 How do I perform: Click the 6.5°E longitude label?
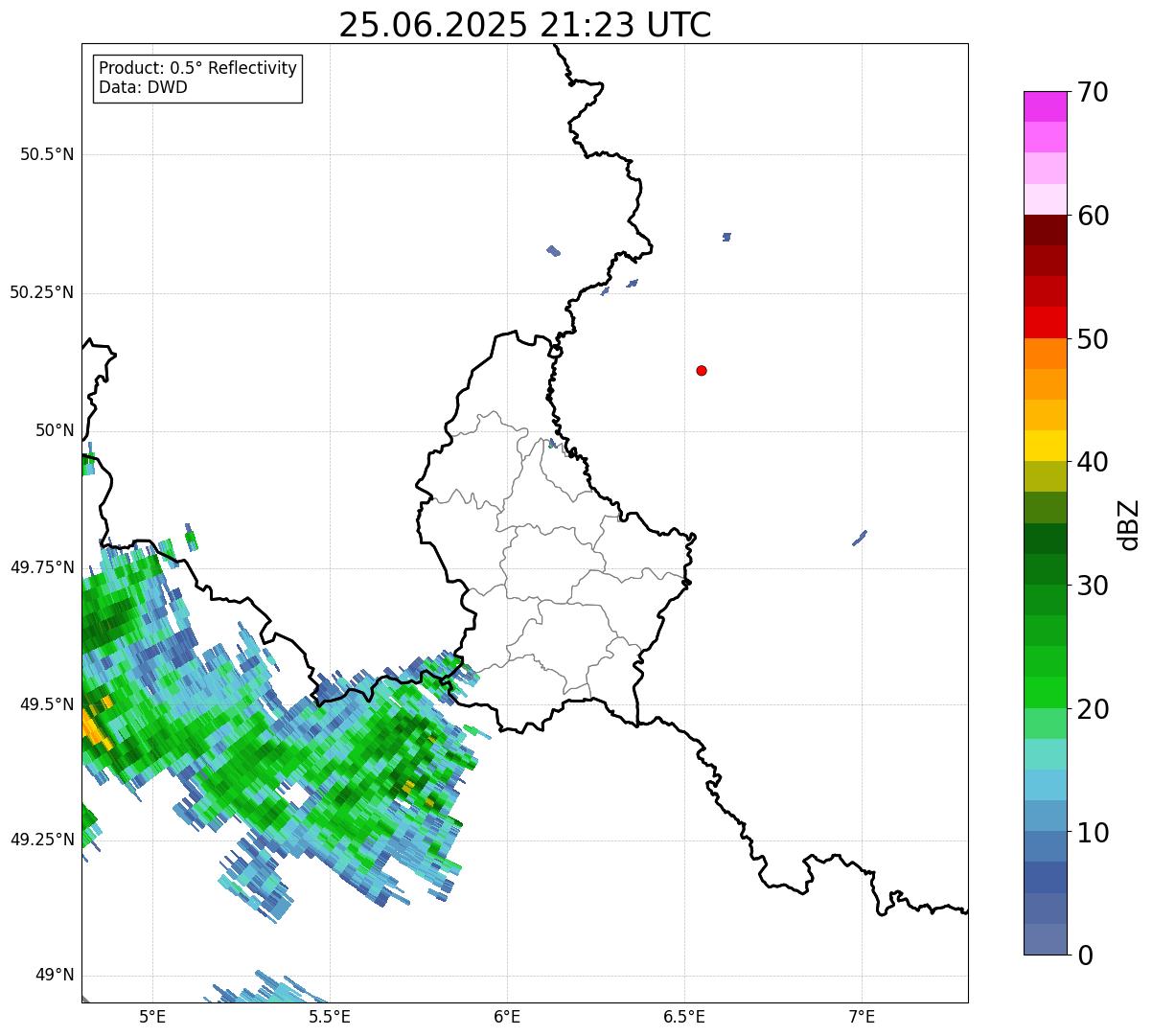tap(684, 1017)
